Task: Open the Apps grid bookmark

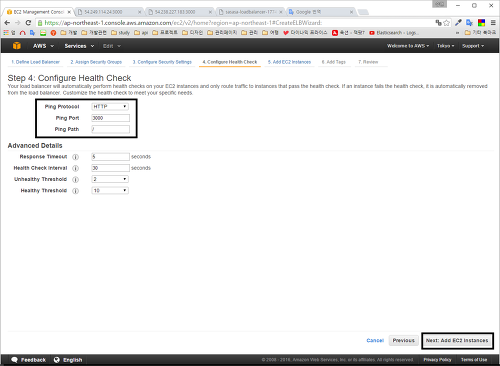Action: (9, 33)
